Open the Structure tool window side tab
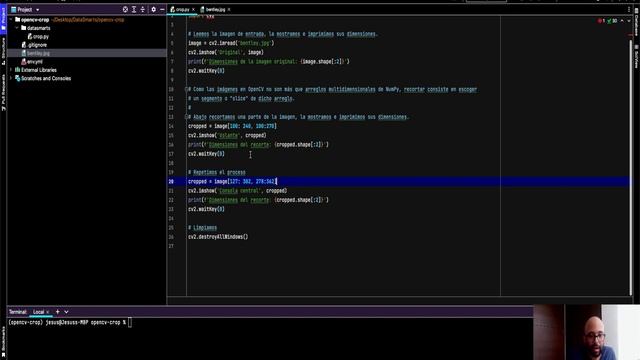640x360 pixels. (x=3, y=51)
